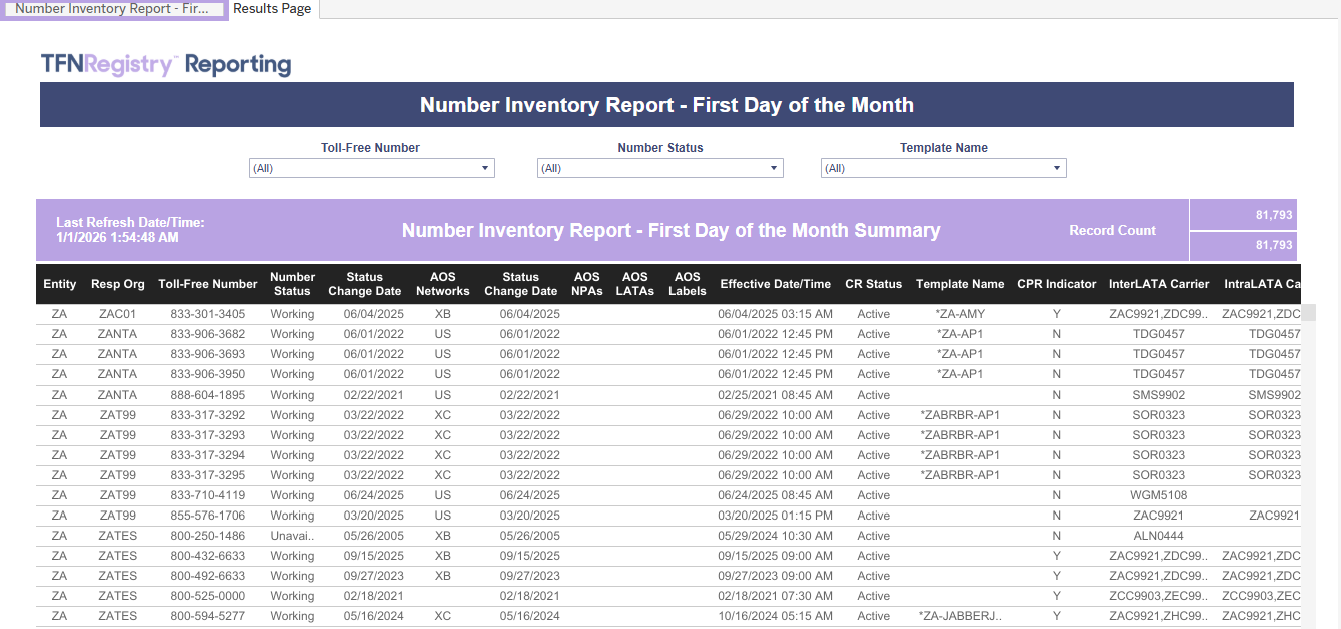Click the Template Name column header
Screen dimensions: 1341x629
click(960, 284)
